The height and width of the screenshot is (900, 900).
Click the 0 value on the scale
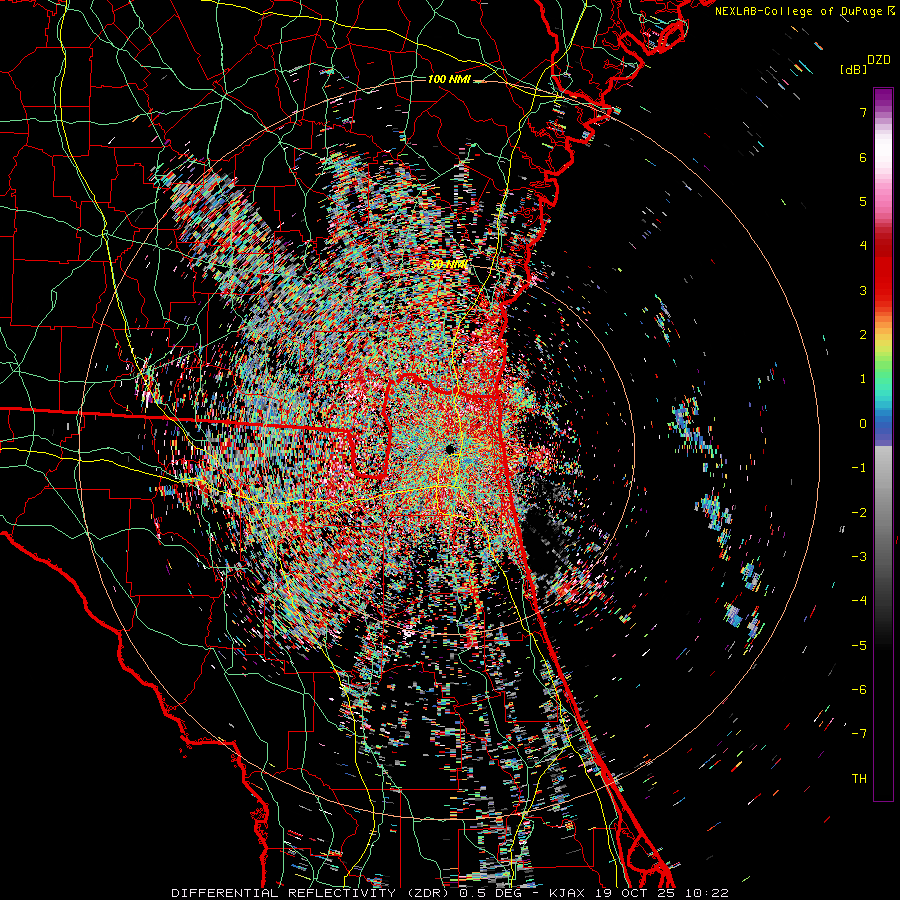[863, 424]
